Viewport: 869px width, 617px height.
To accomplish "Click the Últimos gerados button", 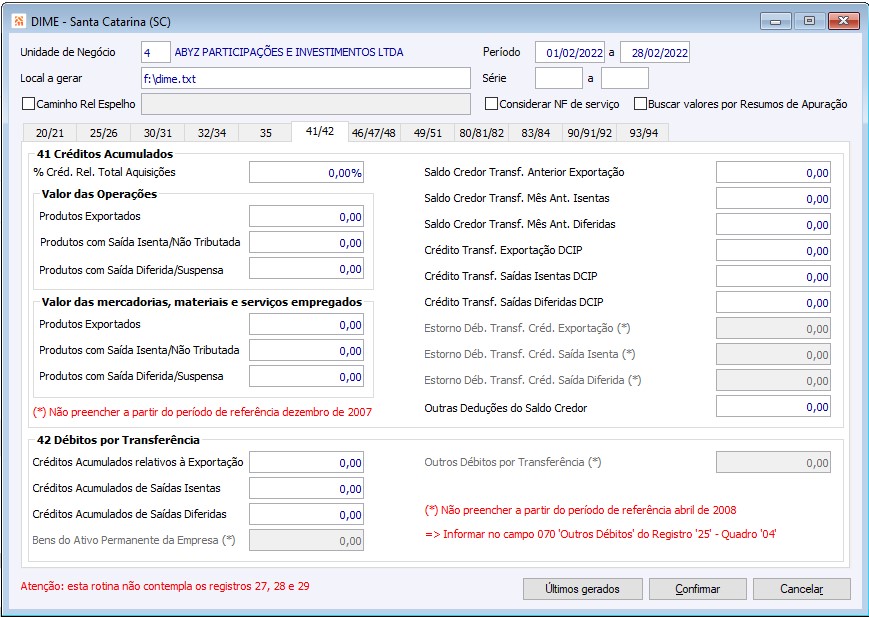I will 582,589.
